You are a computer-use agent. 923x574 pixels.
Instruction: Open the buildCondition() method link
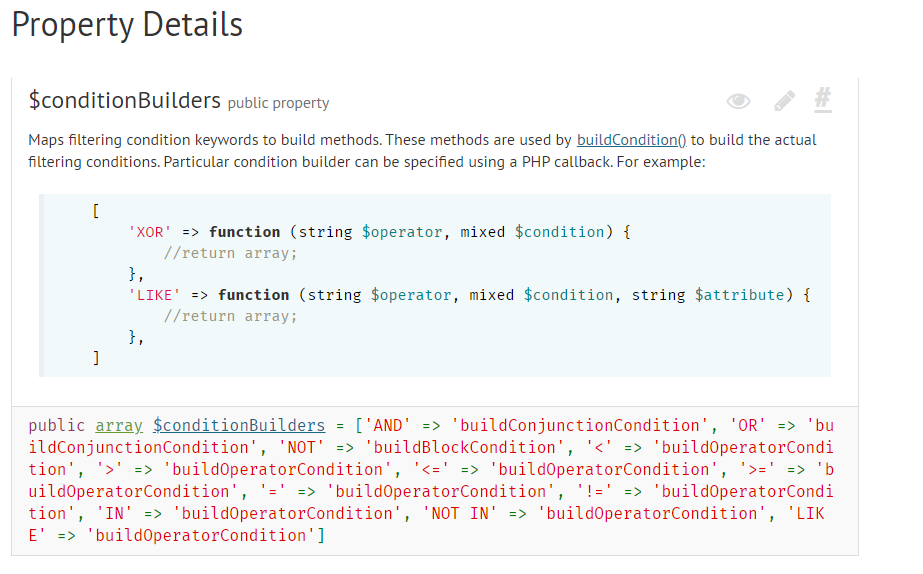(x=631, y=140)
